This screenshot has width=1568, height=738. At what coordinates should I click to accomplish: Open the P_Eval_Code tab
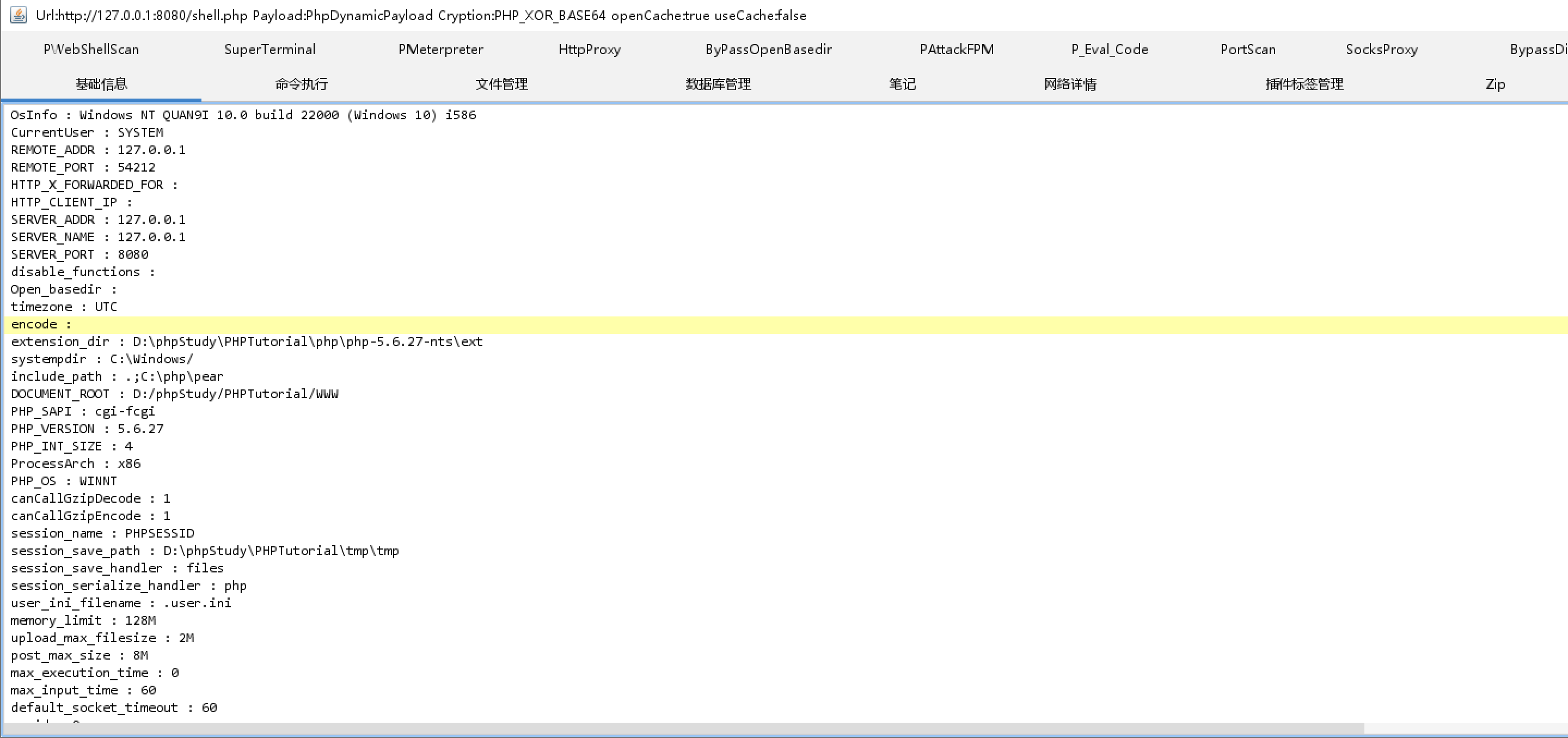(1109, 50)
